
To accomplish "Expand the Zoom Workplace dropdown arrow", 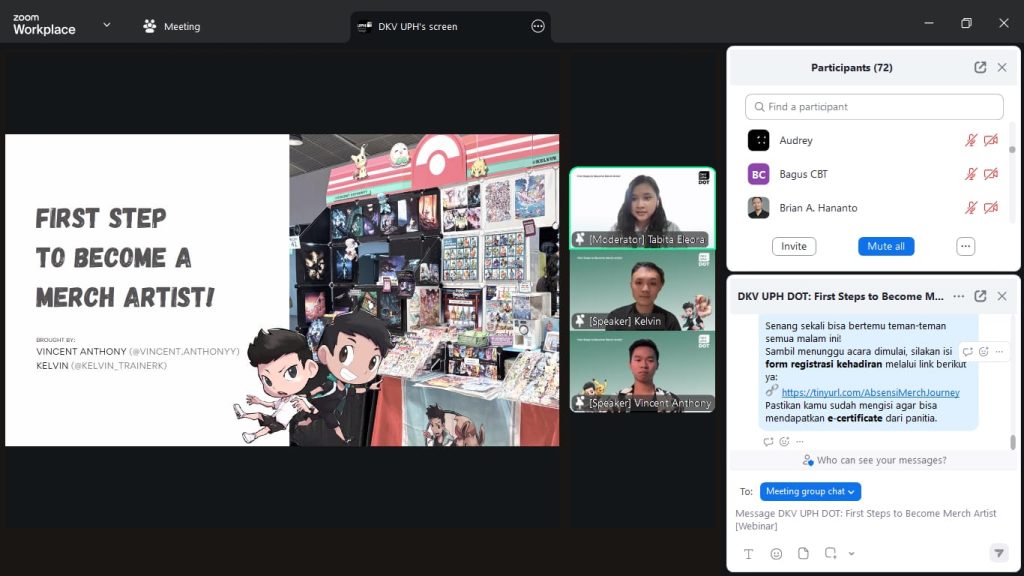I will click(x=107, y=25).
